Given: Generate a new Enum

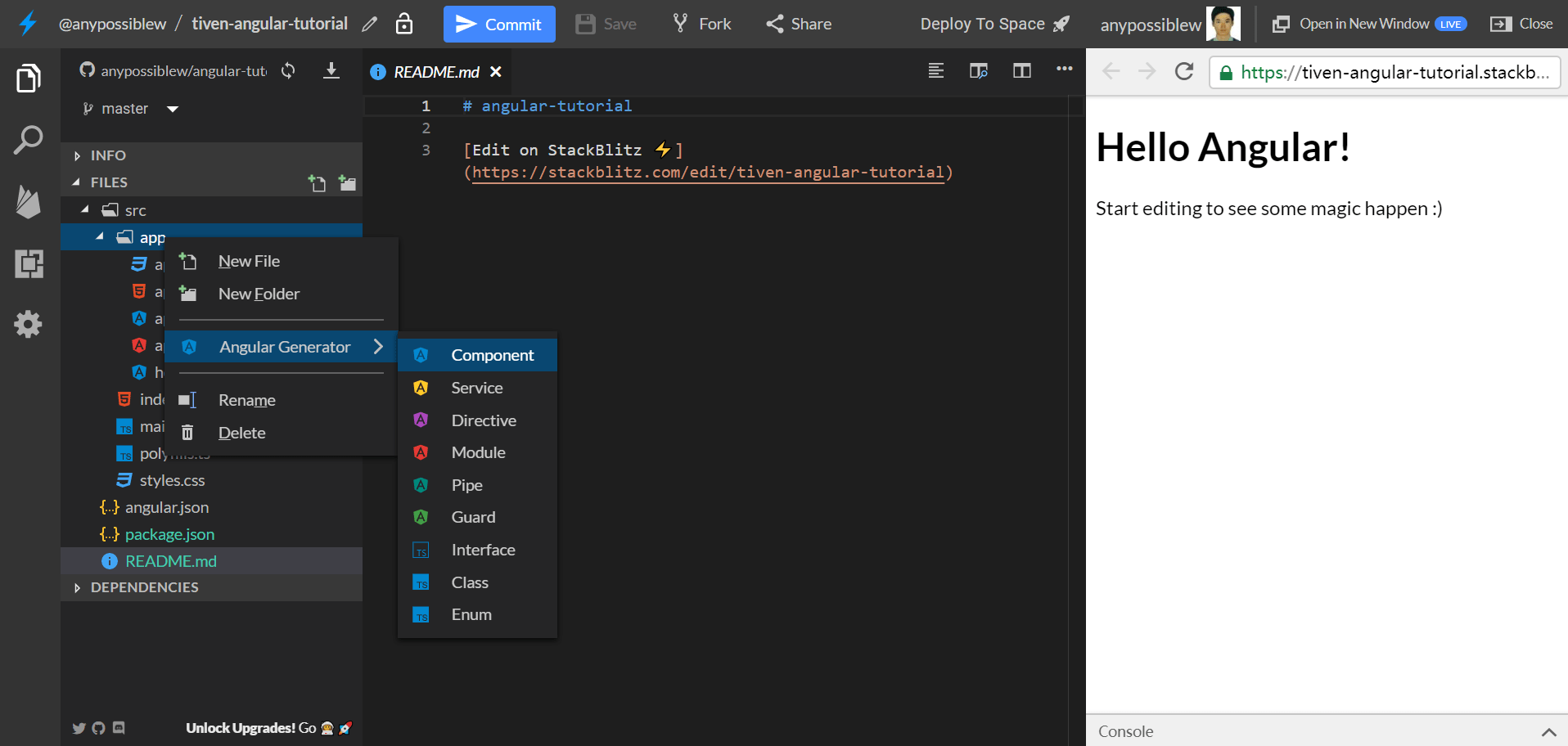Looking at the screenshot, I should tap(477, 614).
